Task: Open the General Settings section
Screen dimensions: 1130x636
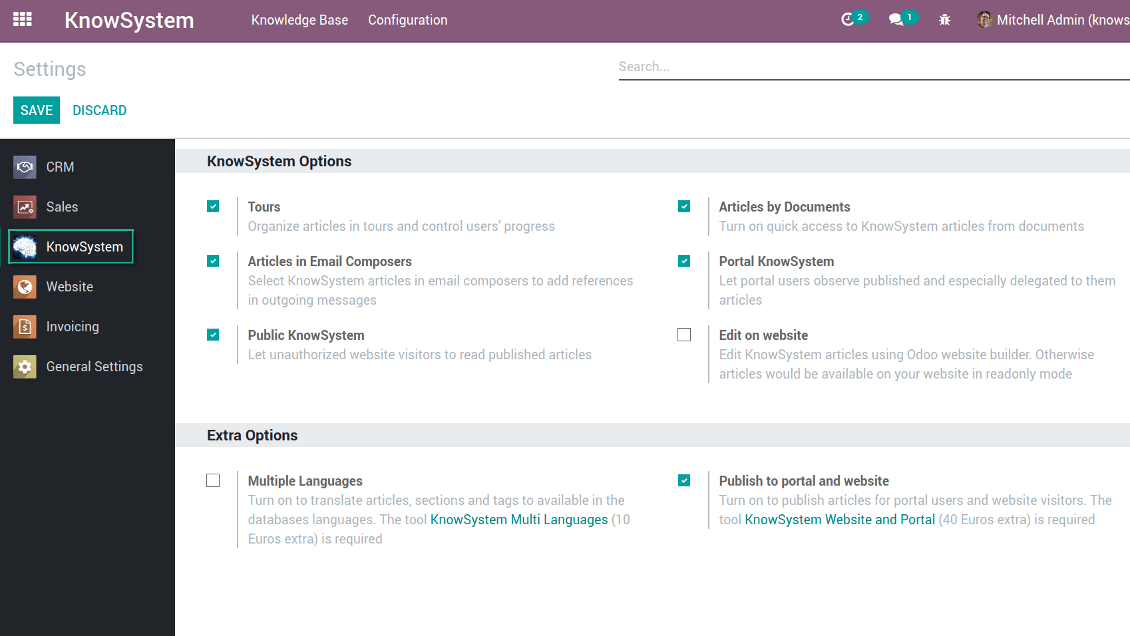Action: tap(95, 366)
